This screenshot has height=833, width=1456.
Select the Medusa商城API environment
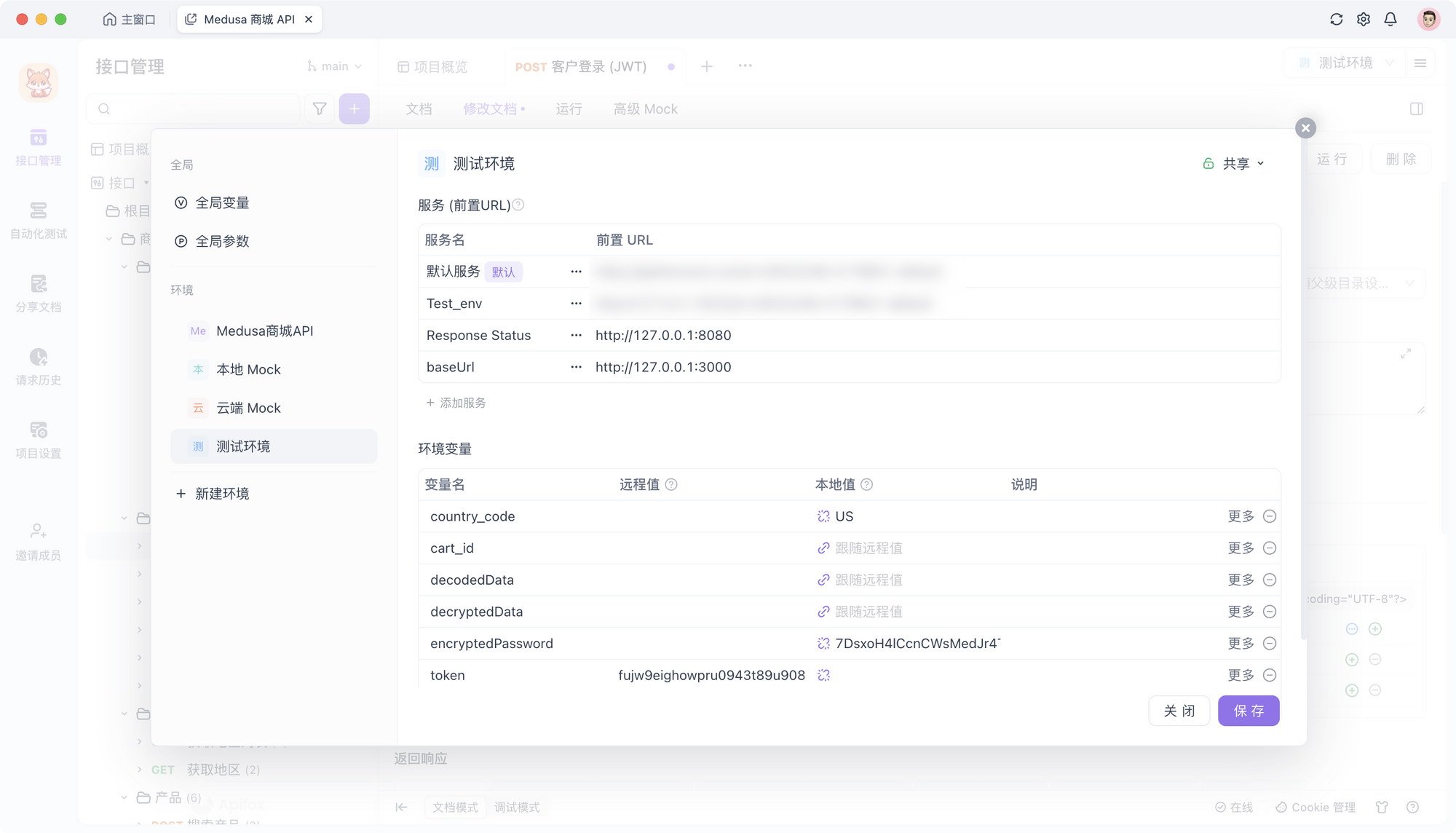coord(274,331)
